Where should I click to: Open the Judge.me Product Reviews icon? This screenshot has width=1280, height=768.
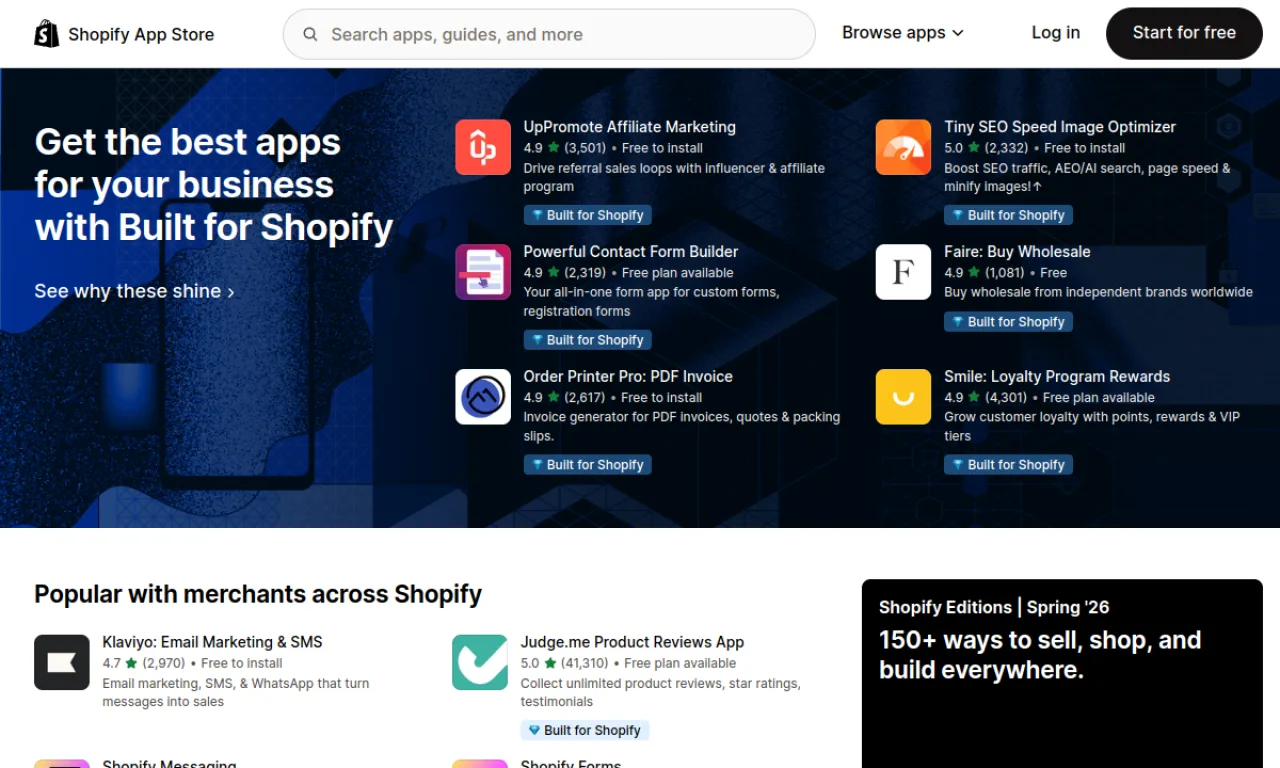click(x=480, y=662)
